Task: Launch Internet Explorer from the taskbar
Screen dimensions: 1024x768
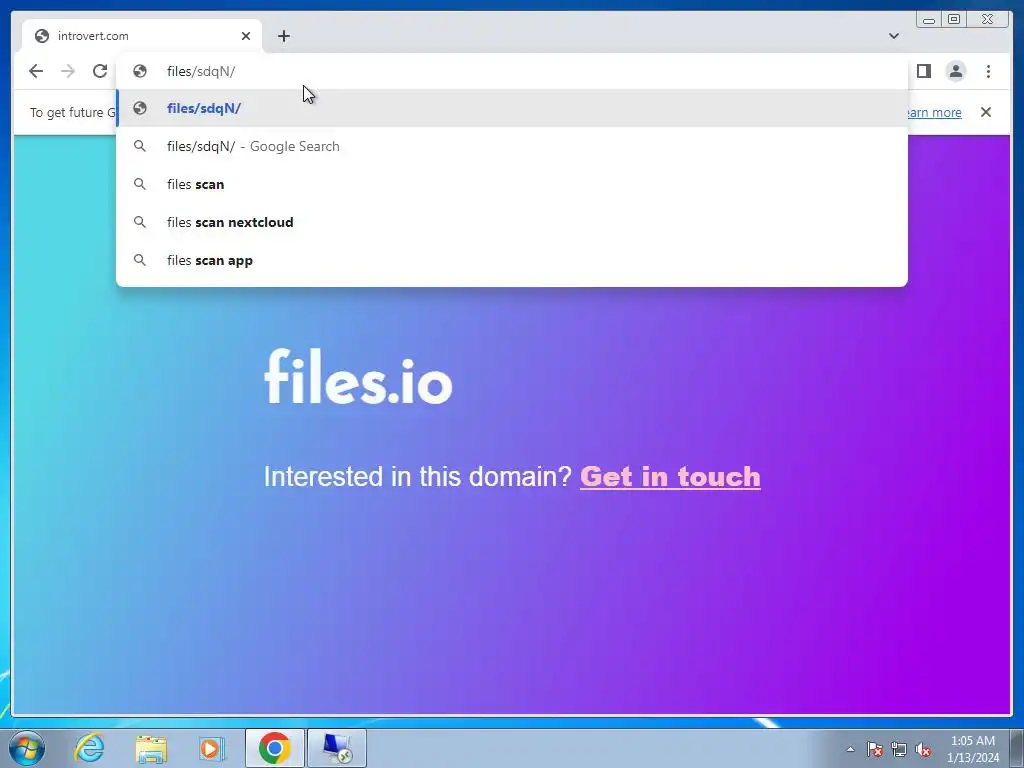Action: 89,748
